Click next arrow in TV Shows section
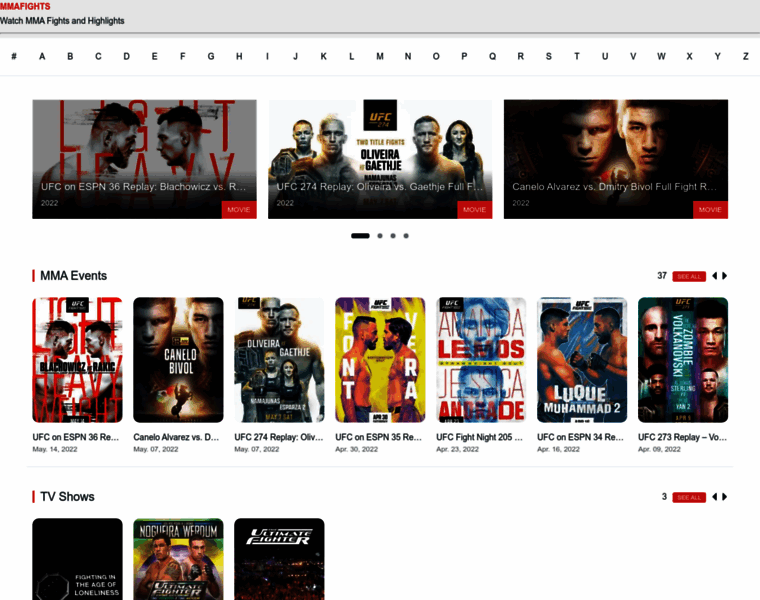 (725, 497)
